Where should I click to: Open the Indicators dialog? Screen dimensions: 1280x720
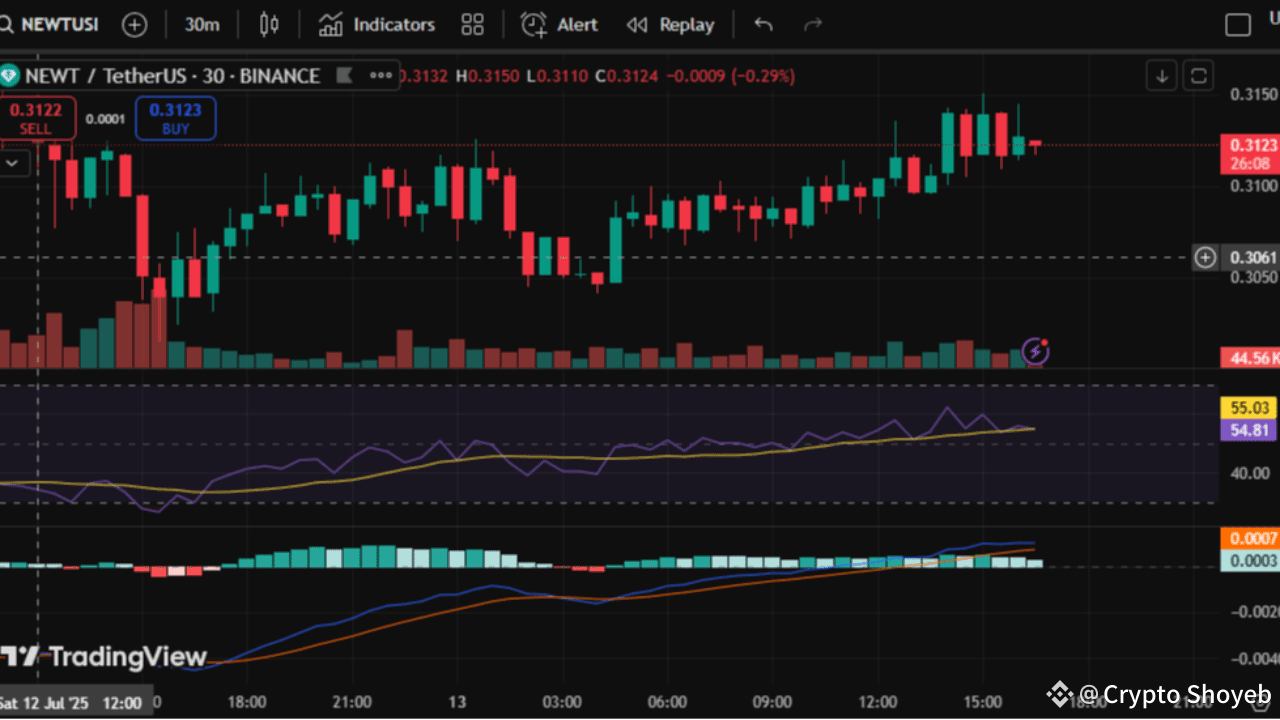pyautogui.click(x=377, y=24)
